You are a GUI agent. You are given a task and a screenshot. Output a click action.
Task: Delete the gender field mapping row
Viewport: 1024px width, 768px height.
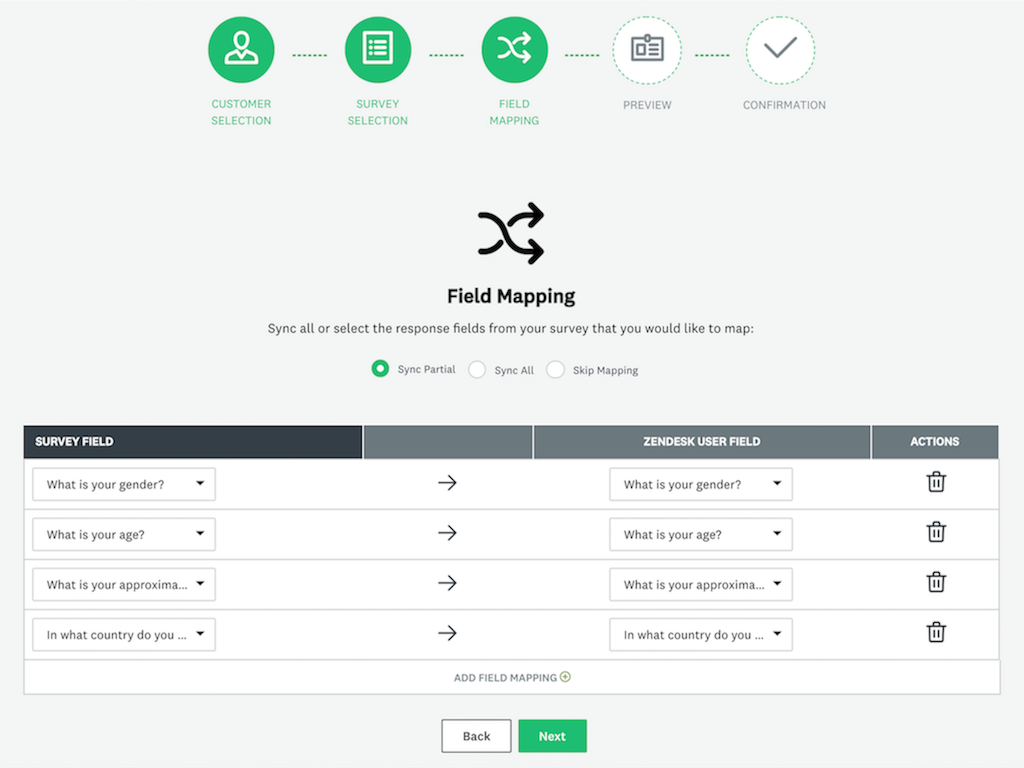pos(935,482)
